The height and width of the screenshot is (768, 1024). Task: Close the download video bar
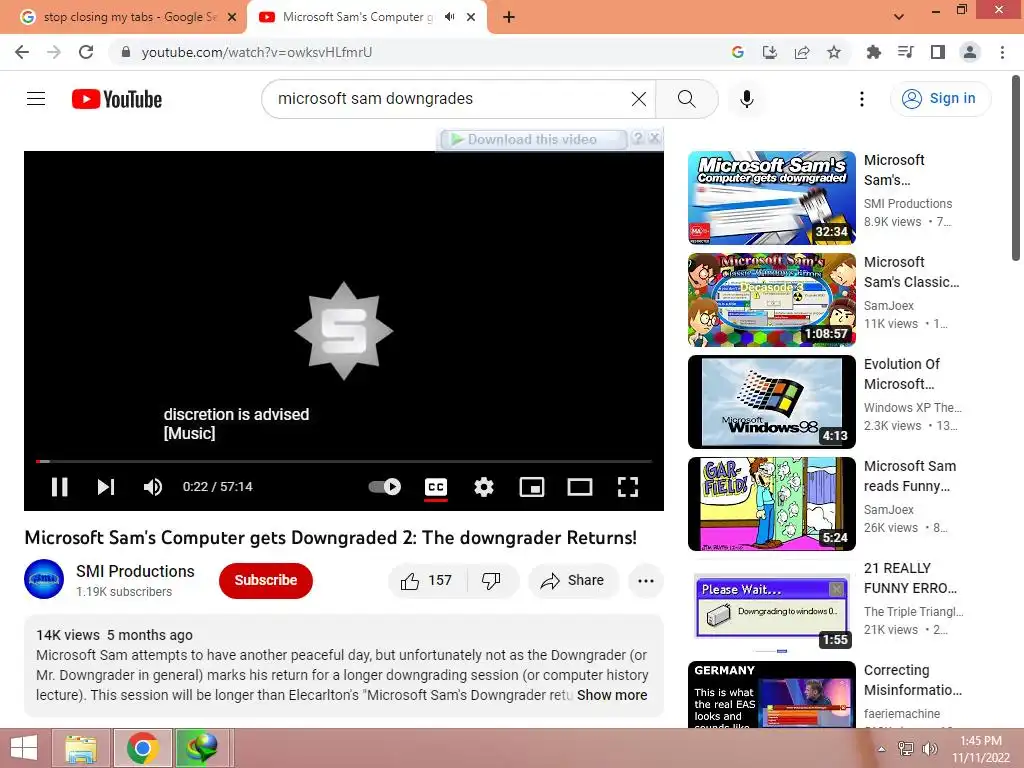654,138
